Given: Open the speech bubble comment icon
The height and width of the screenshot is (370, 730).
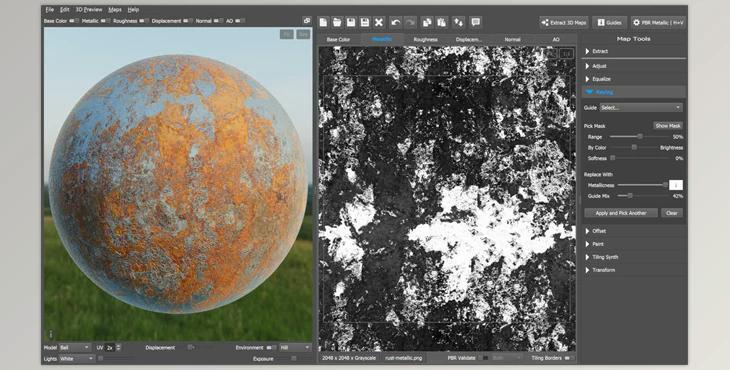Looking at the screenshot, I should pyautogui.click(x=475, y=22).
